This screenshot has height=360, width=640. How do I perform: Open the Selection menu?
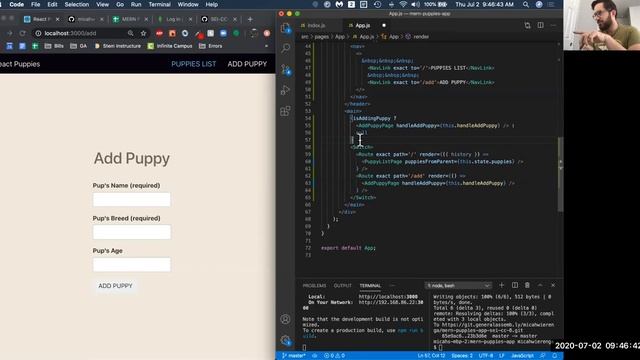coord(77,4)
